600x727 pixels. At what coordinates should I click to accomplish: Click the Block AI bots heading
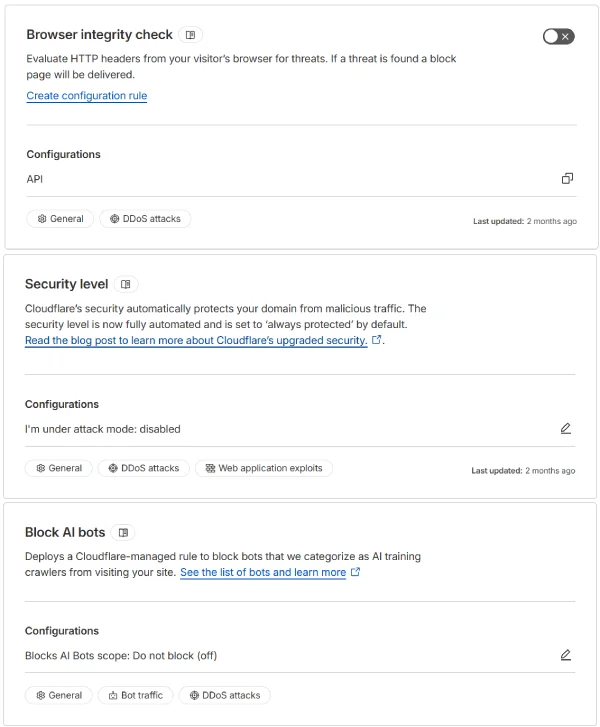[x=65, y=532]
